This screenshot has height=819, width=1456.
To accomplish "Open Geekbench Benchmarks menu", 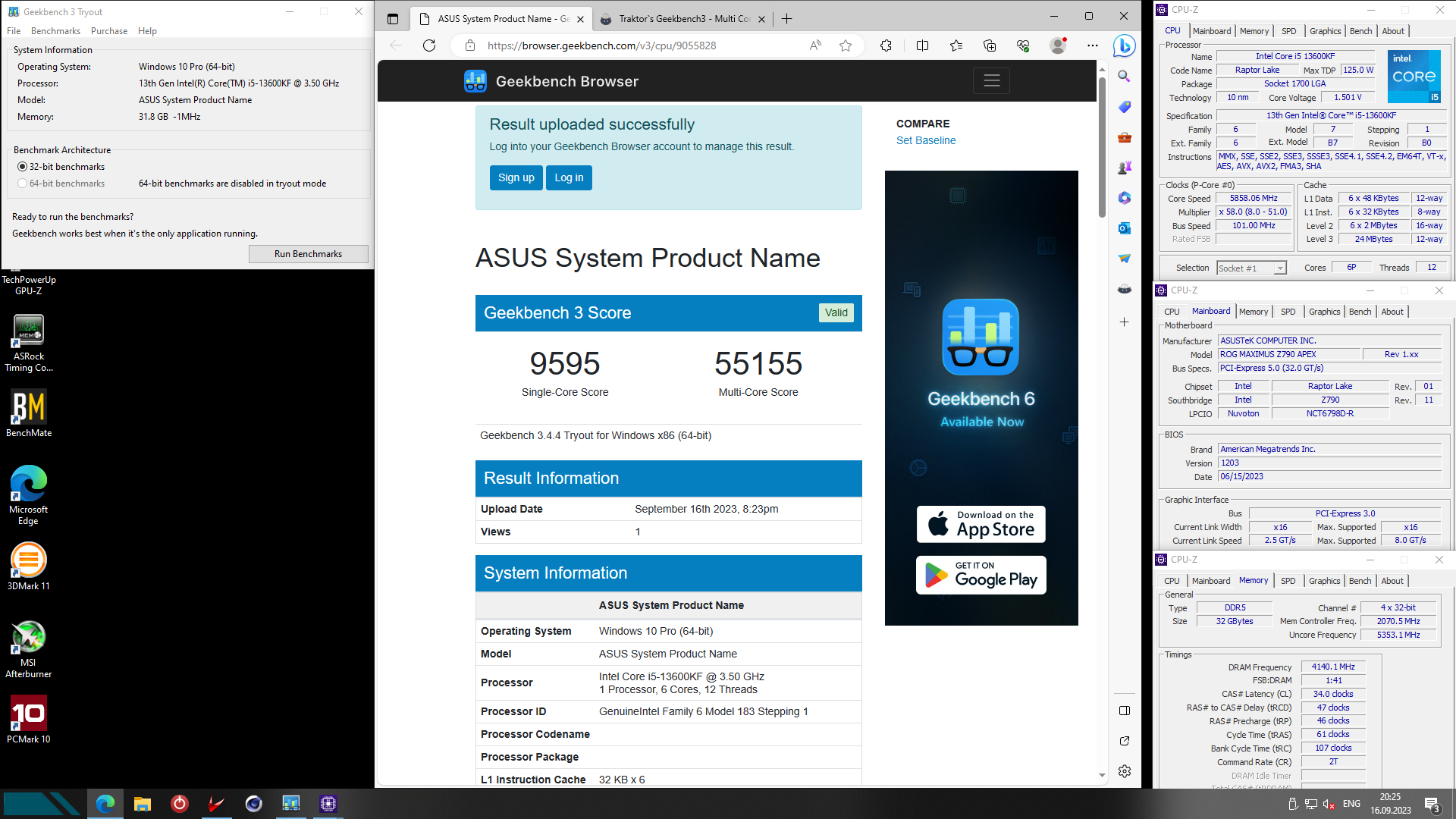I will (55, 31).
